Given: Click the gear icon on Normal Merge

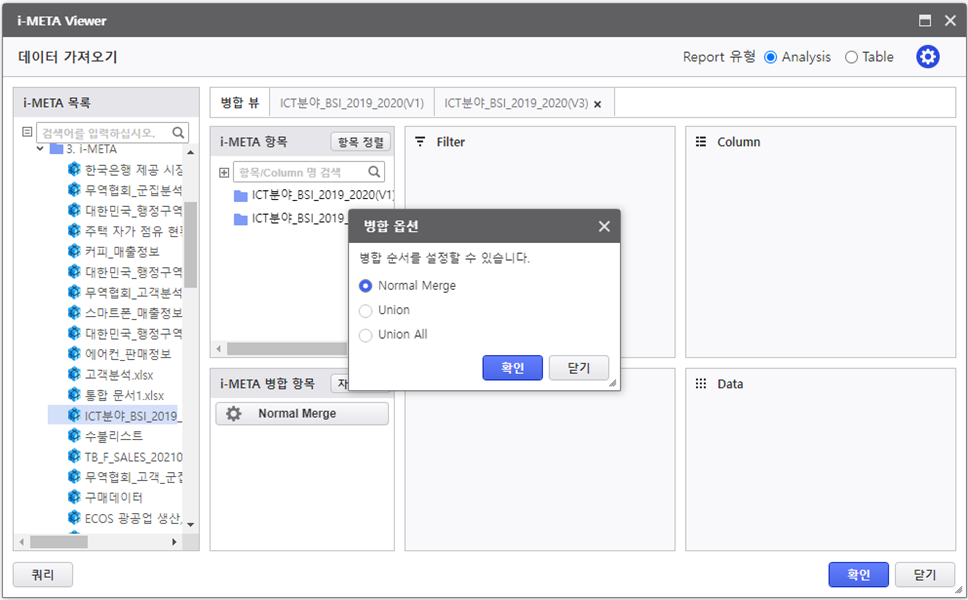Looking at the screenshot, I should click(234, 414).
